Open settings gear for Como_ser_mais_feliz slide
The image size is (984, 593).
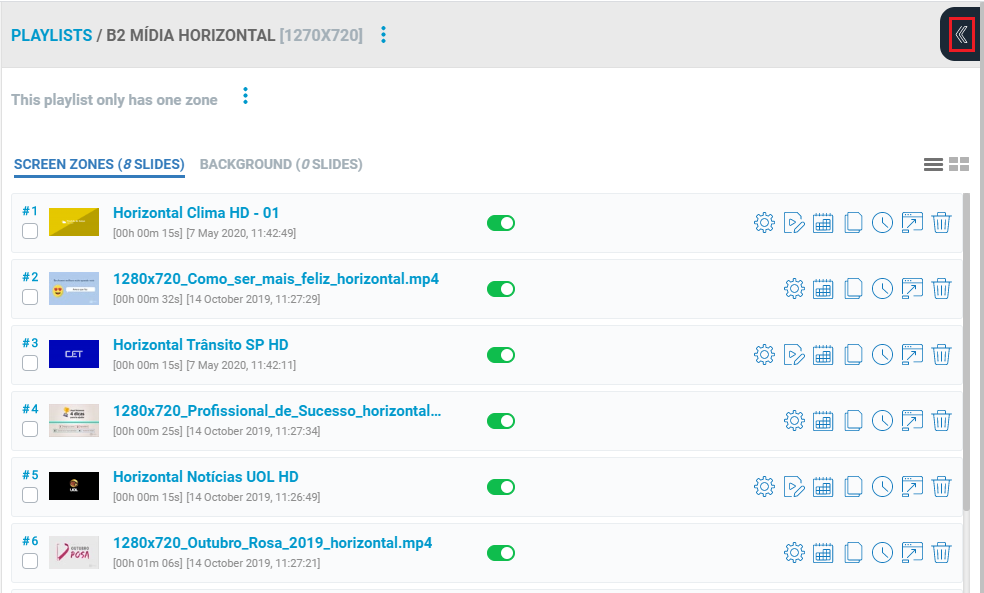click(794, 289)
